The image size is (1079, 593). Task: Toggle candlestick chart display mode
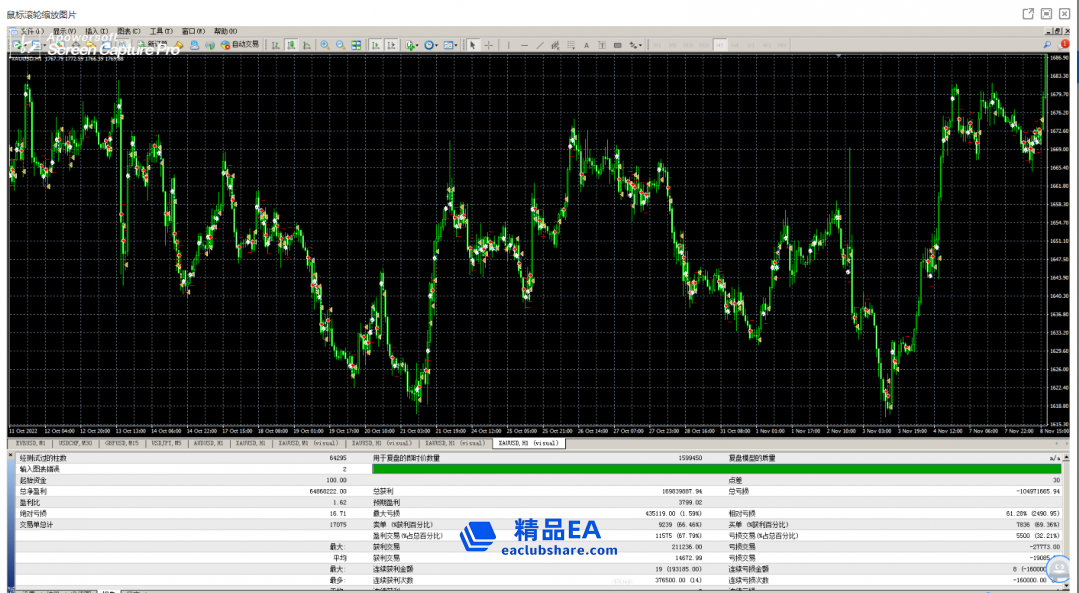(290, 45)
